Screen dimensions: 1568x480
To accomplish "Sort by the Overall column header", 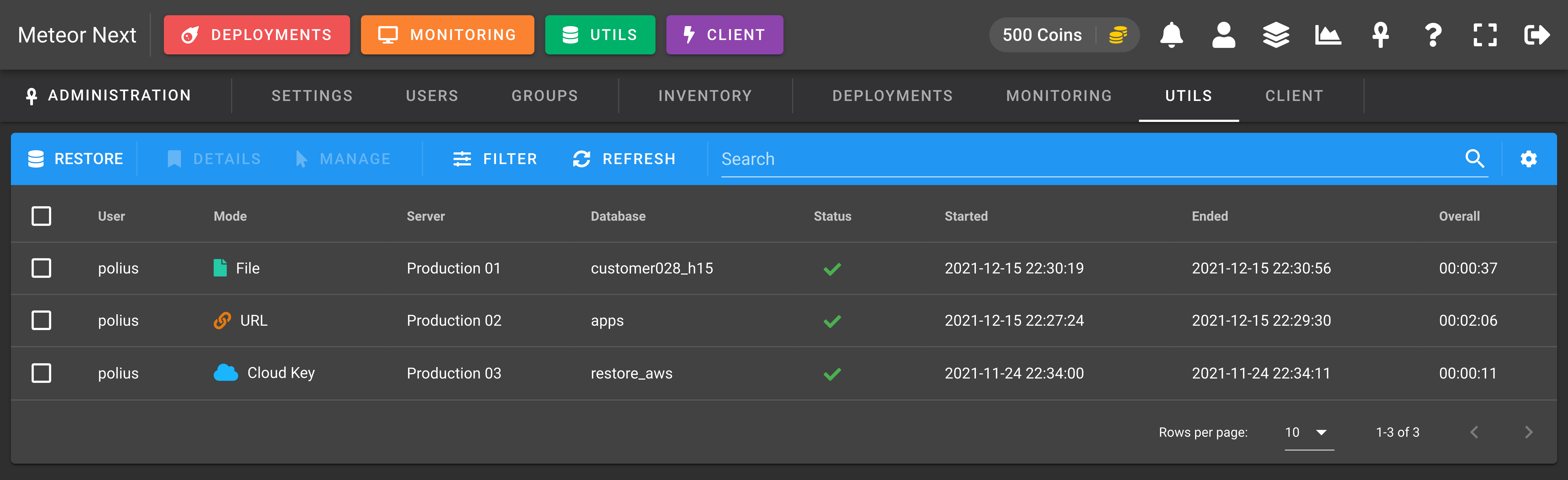I will tap(1459, 216).
